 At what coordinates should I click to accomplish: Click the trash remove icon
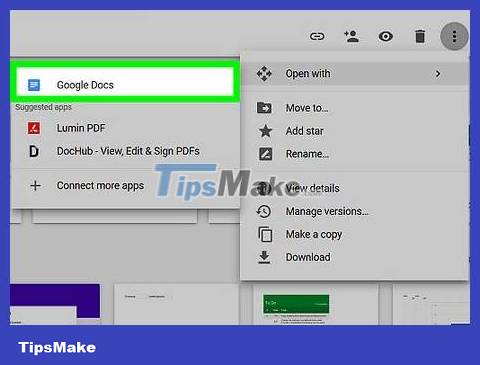(420, 36)
